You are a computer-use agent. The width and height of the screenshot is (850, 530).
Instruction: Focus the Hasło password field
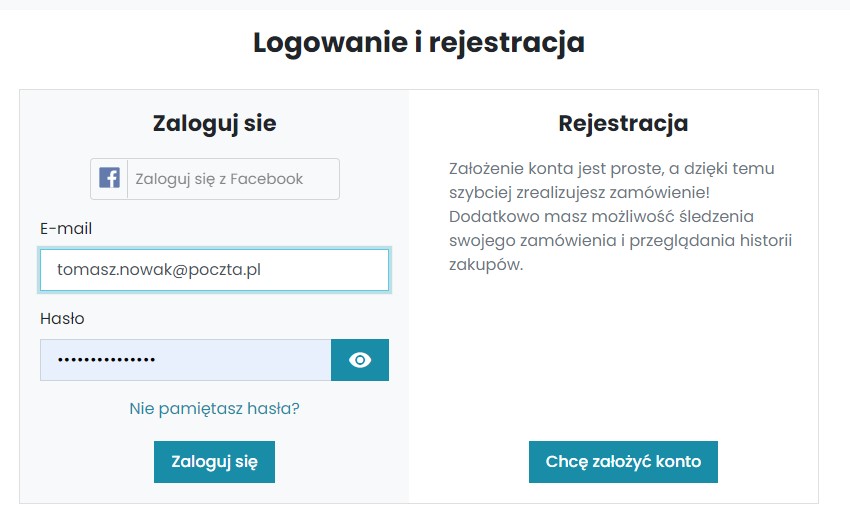pos(185,360)
